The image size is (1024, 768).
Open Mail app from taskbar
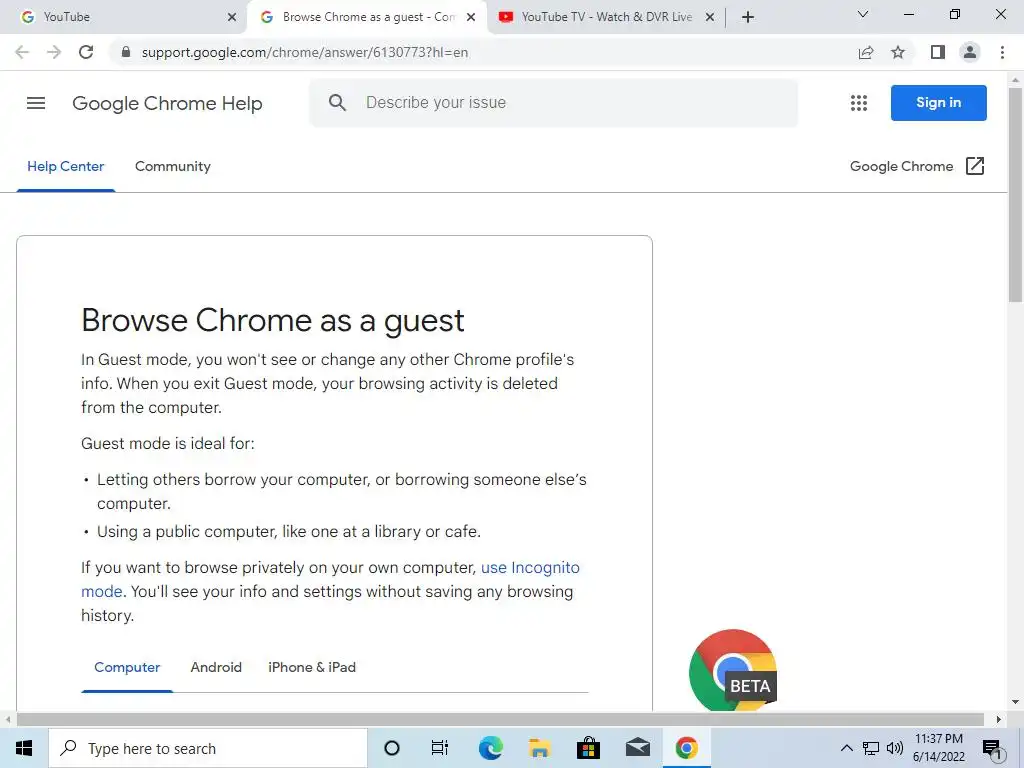tap(637, 748)
